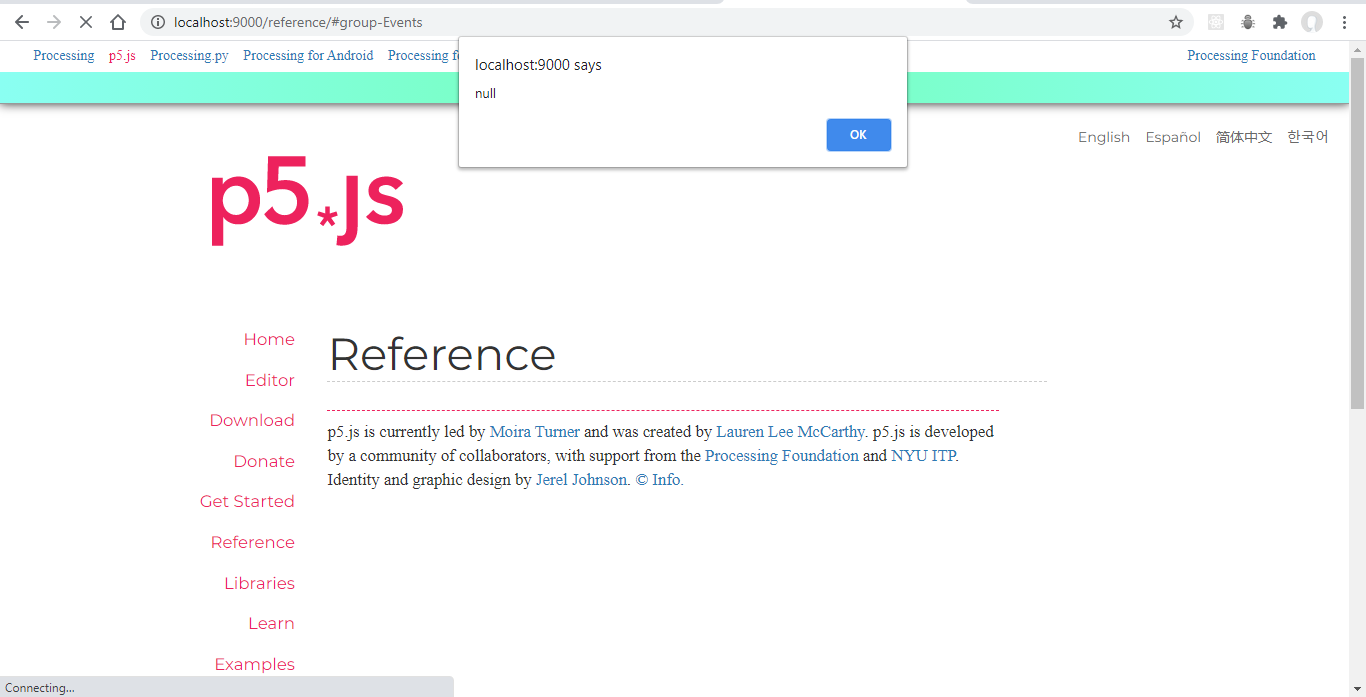Open the user profile avatar
1366x697 pixels.
pos(1312,22)
